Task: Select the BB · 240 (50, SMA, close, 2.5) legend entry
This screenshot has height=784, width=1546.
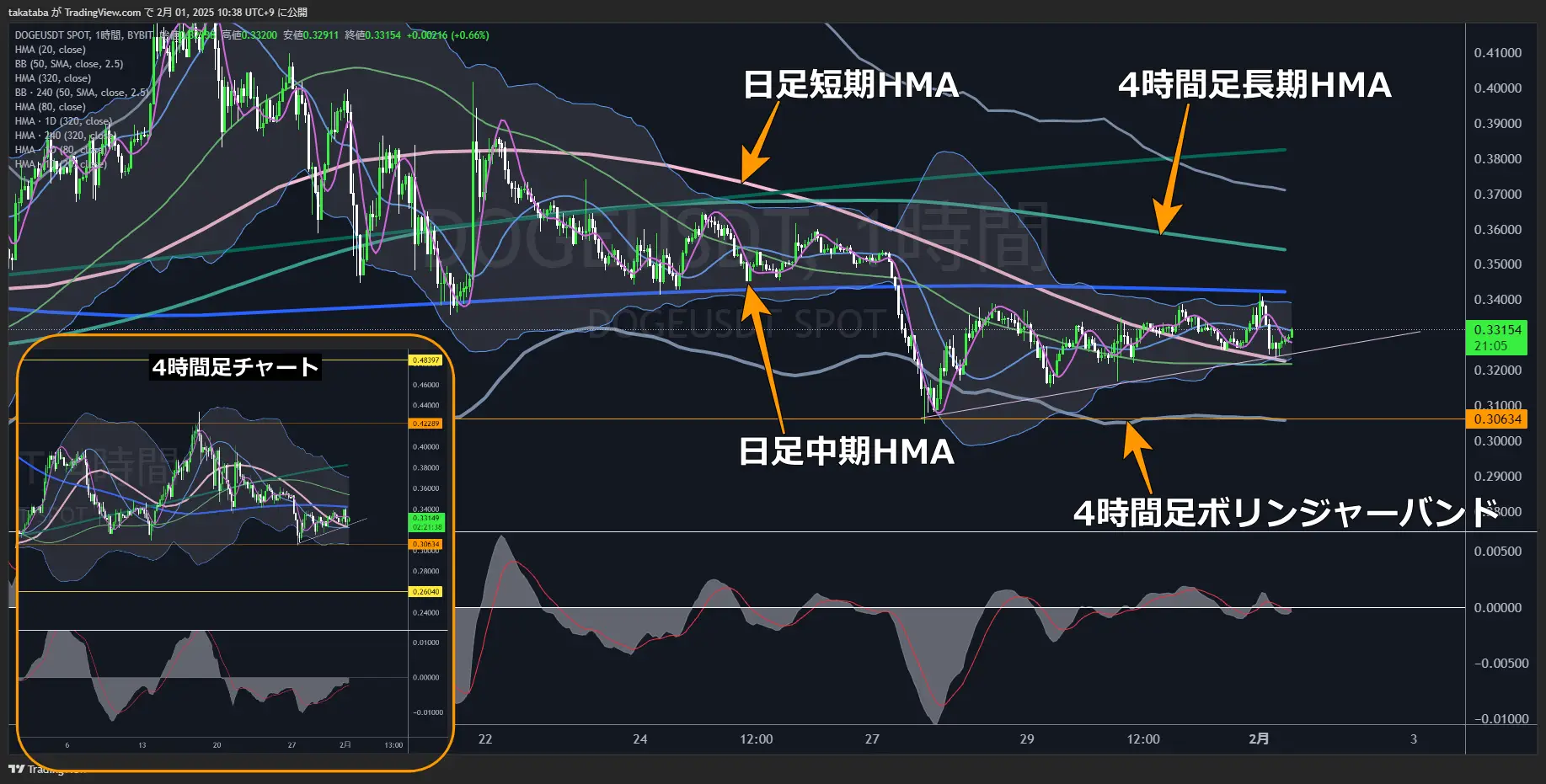Action: point(83,93)
